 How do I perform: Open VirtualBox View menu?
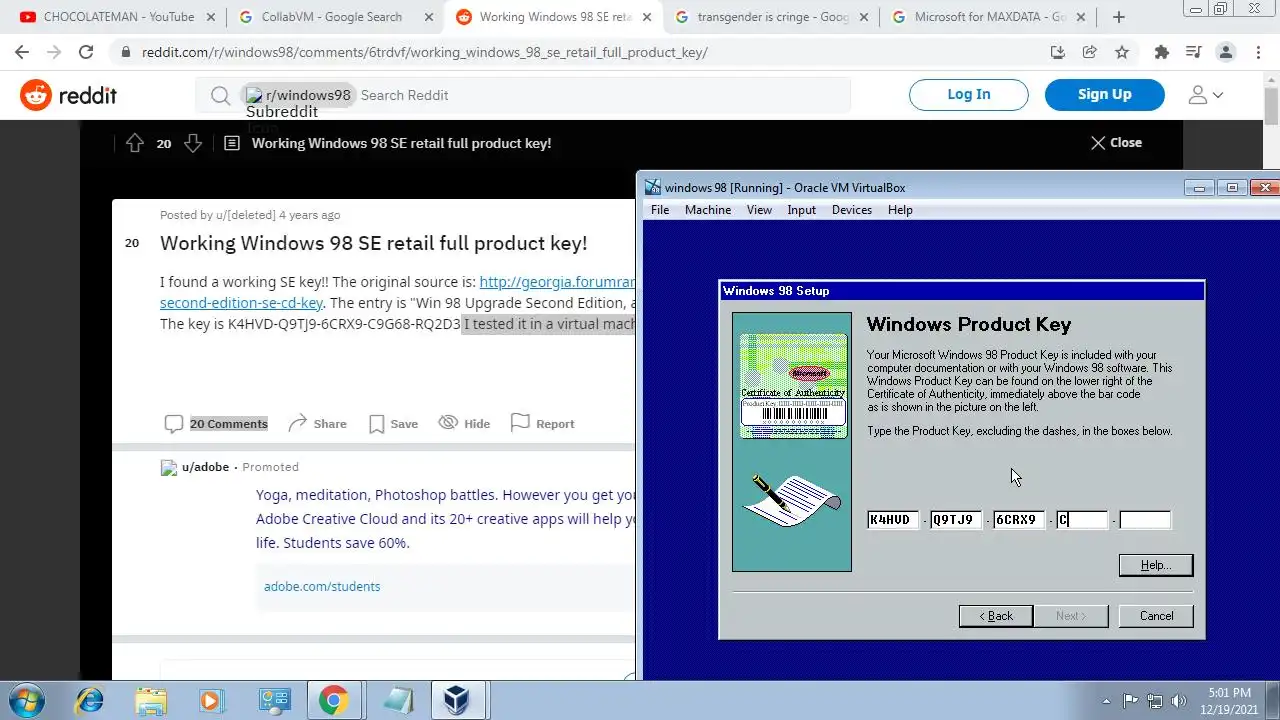click(x=759, y=210)
